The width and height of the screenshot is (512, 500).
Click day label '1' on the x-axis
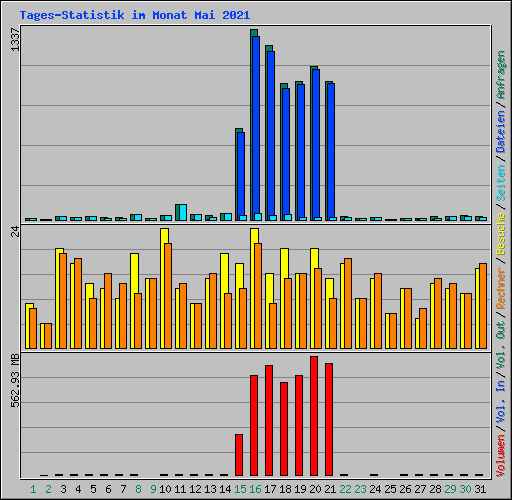coord(33,489)
